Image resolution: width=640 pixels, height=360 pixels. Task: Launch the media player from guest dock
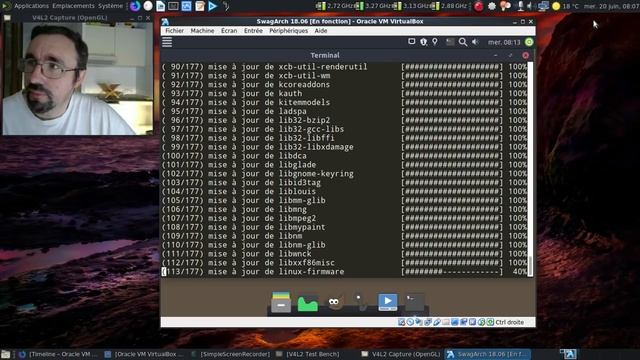(387, 302)
